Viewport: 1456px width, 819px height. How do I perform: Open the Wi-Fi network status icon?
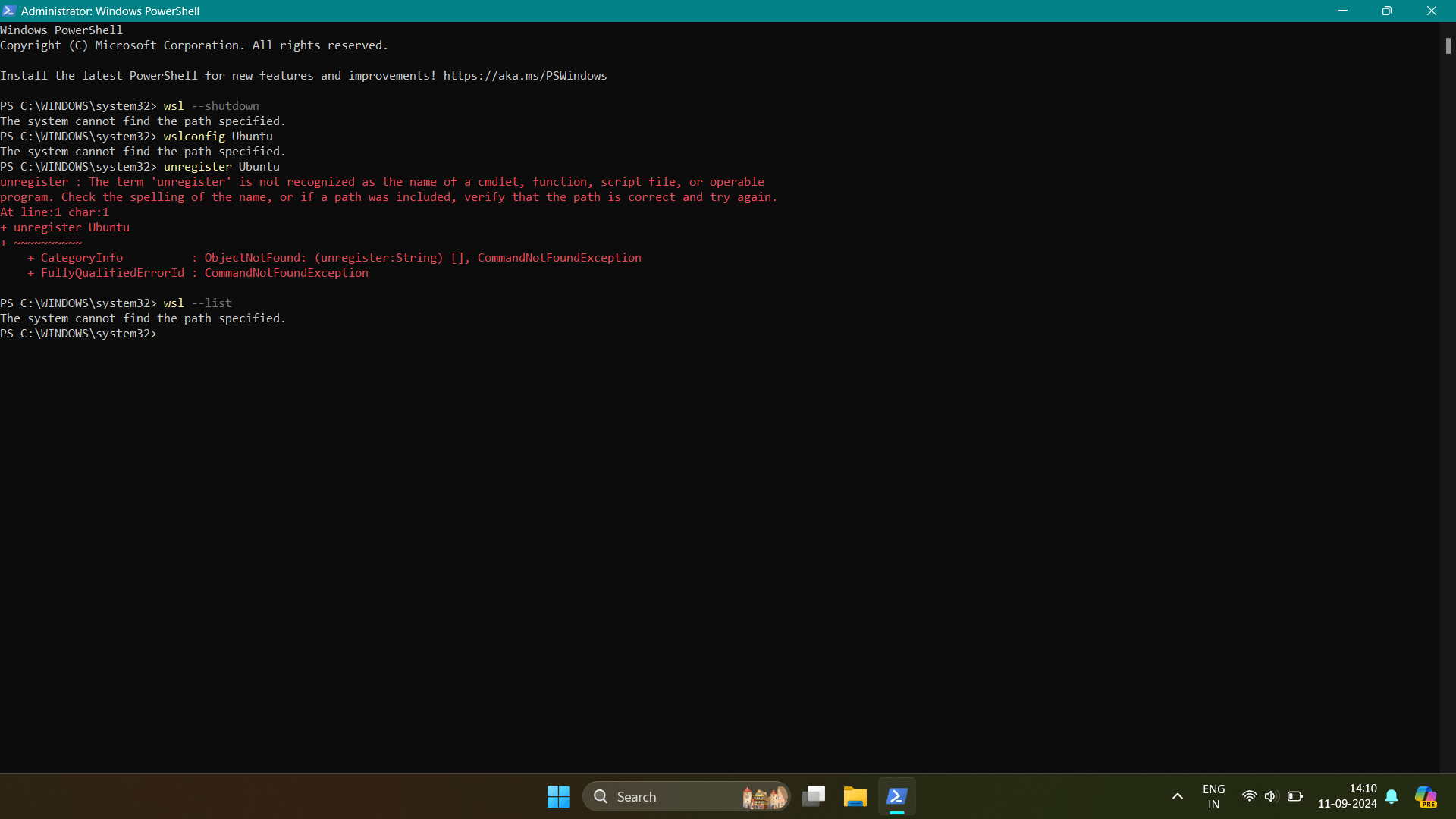tap(1249, 796)
